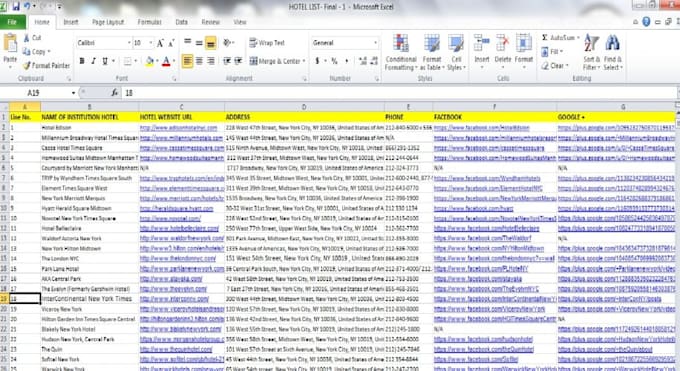Toggle Bold formatting
This screenshot has width=680, height=371.
point(82,61)
